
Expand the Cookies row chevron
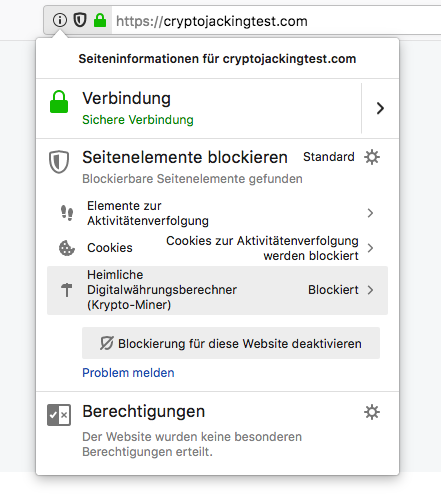[370, 248]
